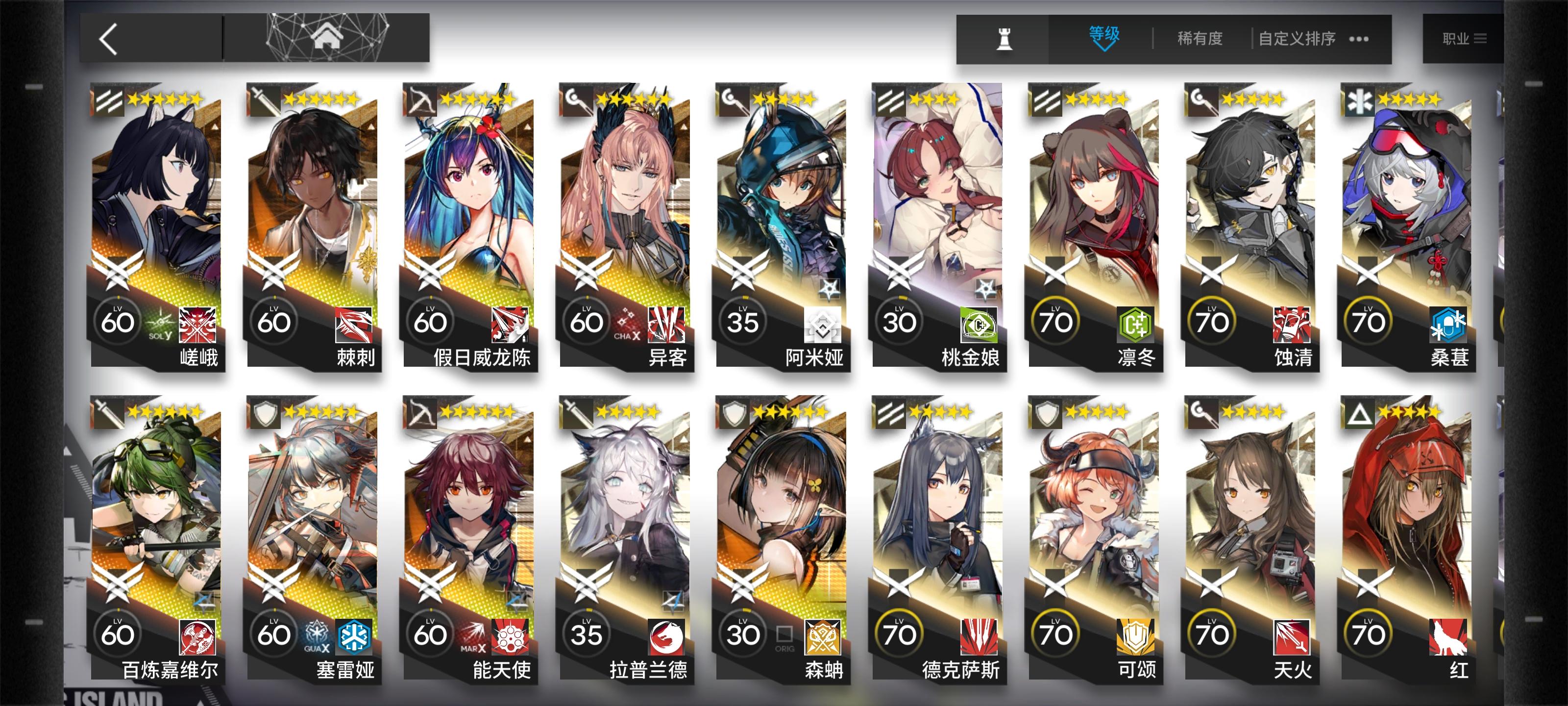Go back with the left arrow icon
Screen dimensions: 1568x706
(109, 40)
